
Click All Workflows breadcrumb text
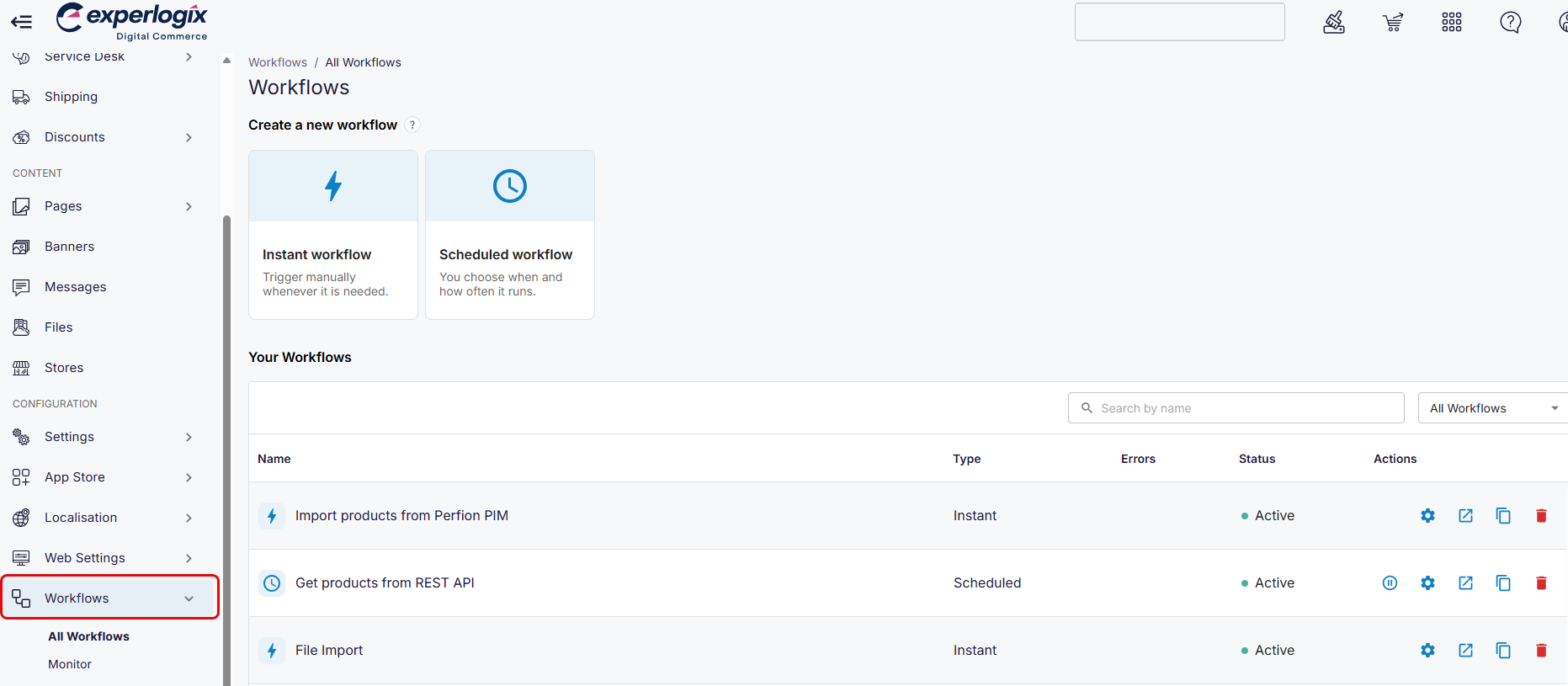coord(364,62)
